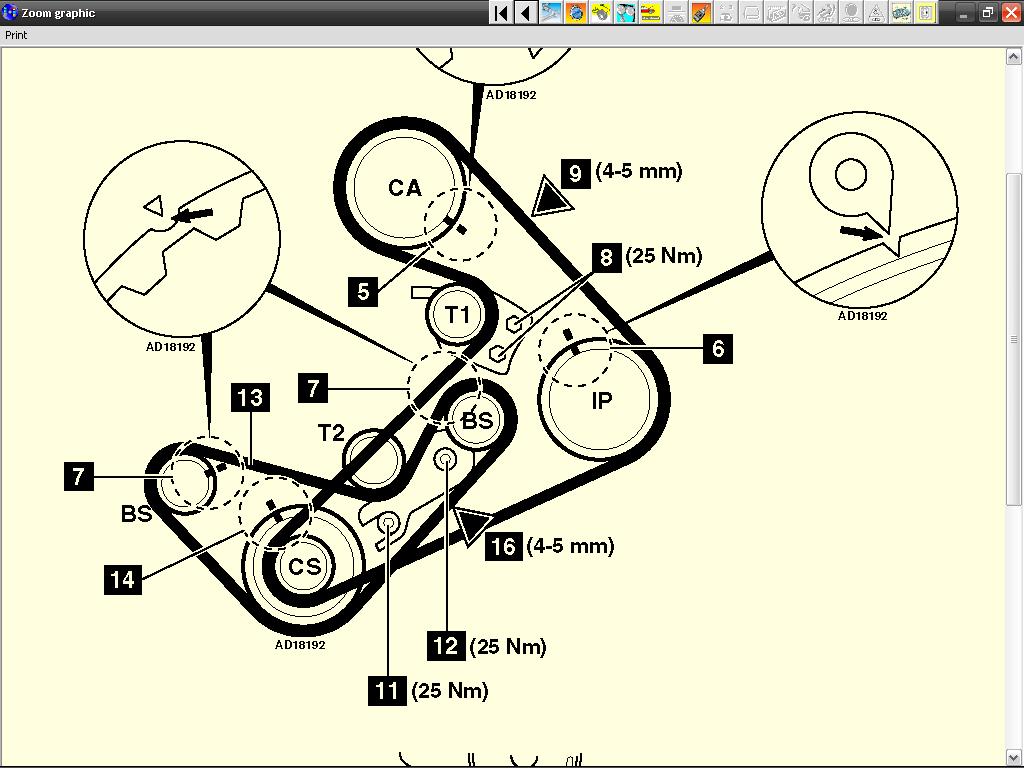Click the greyed warning triangle toolbar icon
Viewport: 1024px width, 768px height.
tap(875, 12)
